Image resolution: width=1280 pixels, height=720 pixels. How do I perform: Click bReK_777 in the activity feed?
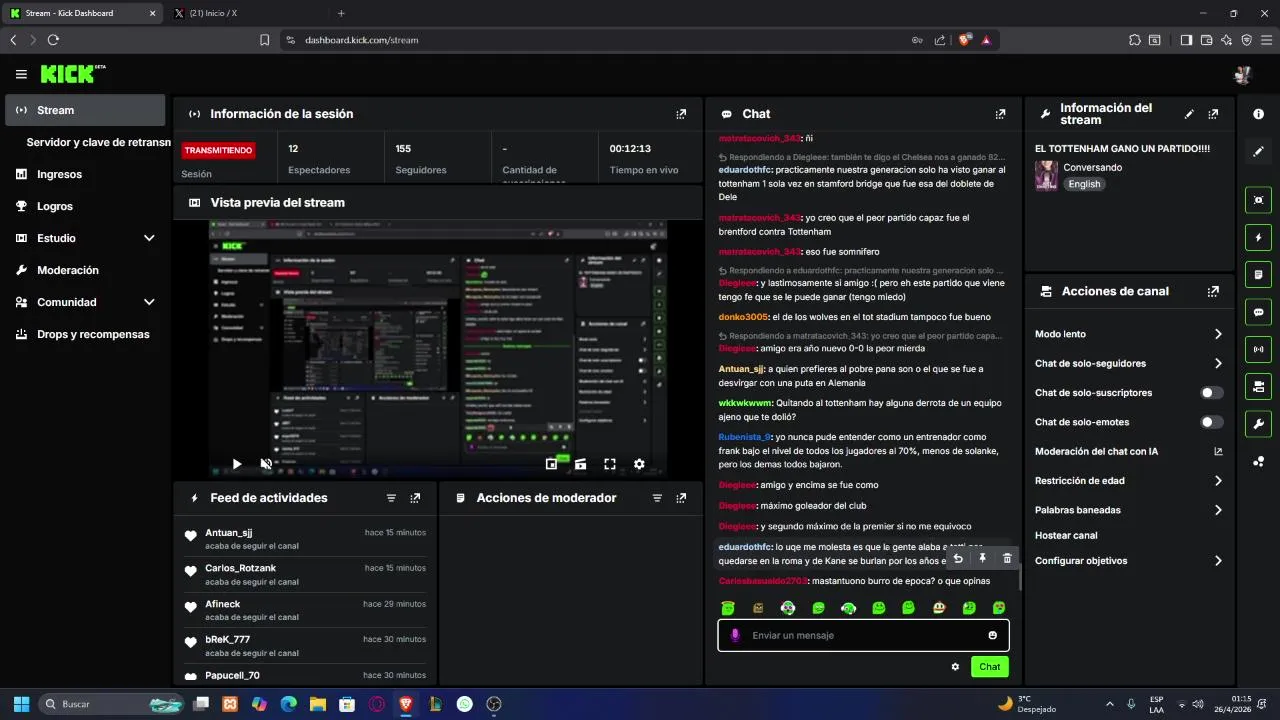[x=228, y=639]
